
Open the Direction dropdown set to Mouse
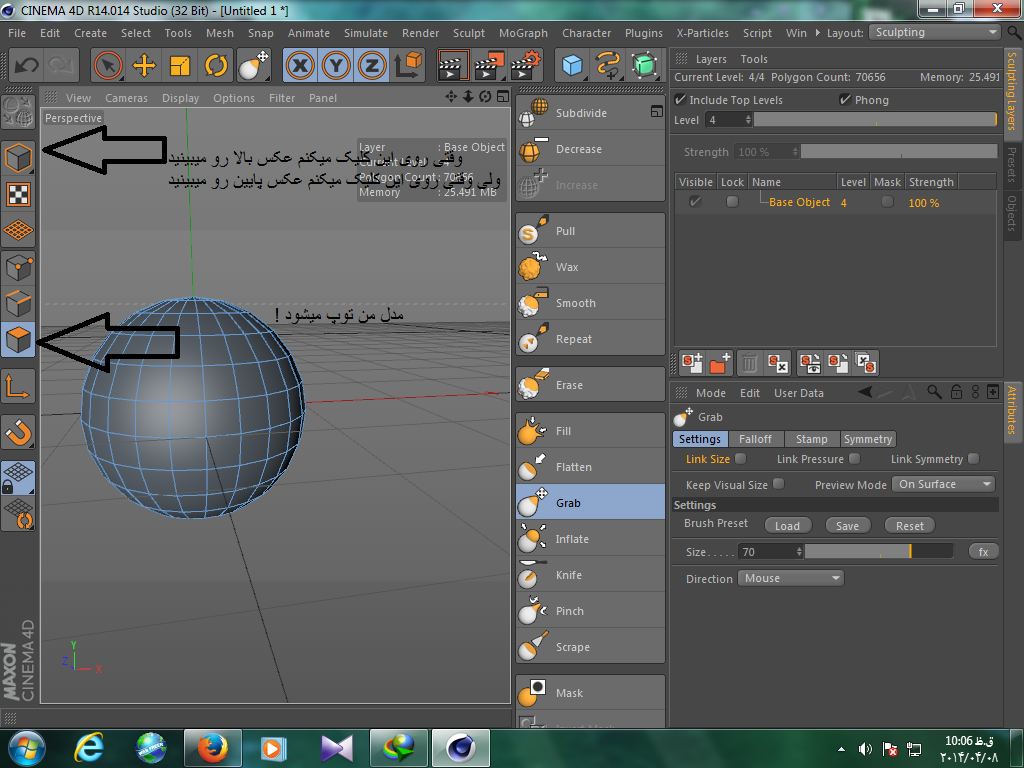point(791,578)
